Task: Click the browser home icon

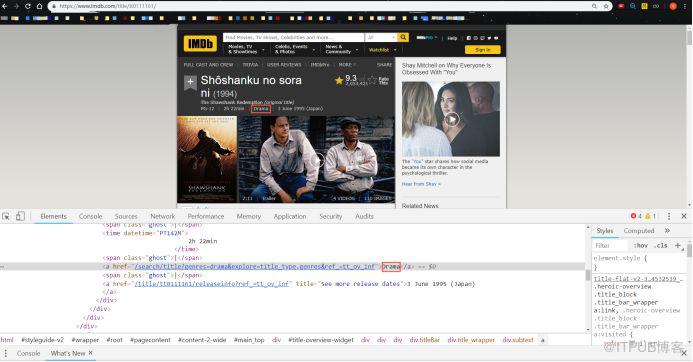Action: [x=39, y=6]
